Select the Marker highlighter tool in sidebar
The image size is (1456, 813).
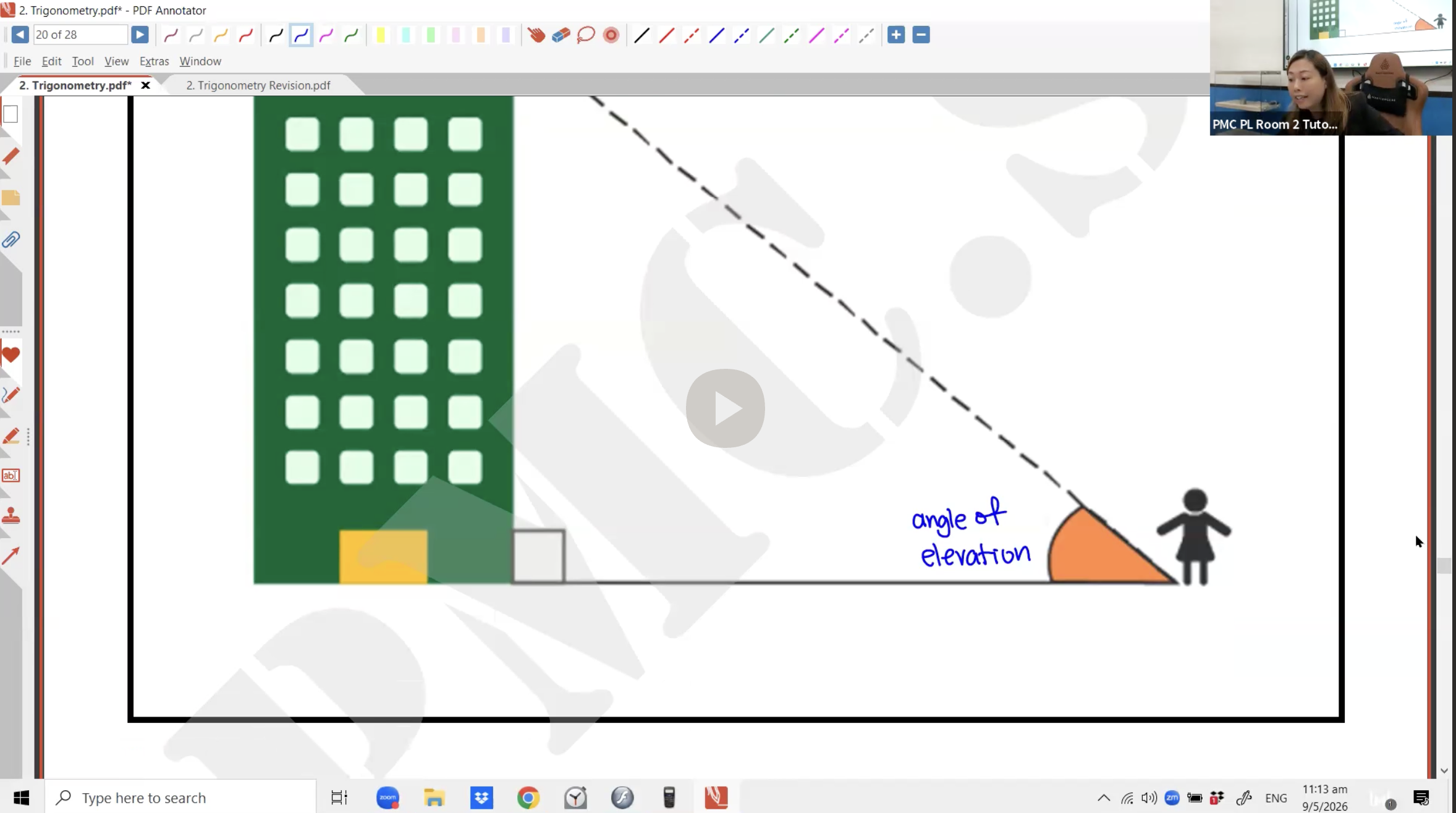coord(11,436)
